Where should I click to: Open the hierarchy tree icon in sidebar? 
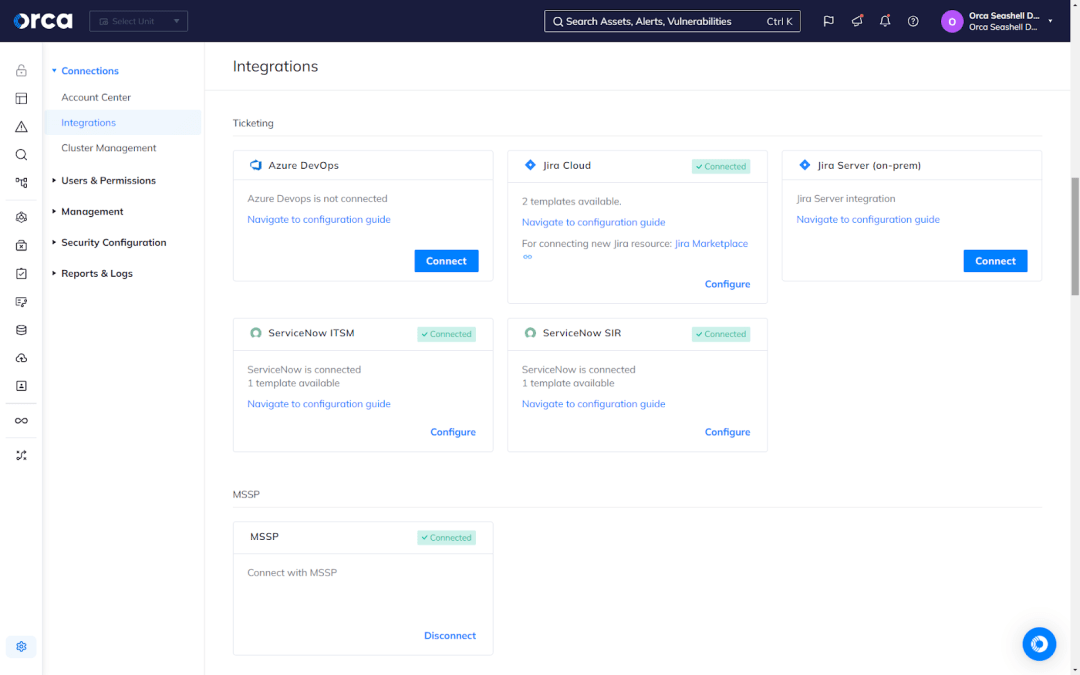pos(21,183)
